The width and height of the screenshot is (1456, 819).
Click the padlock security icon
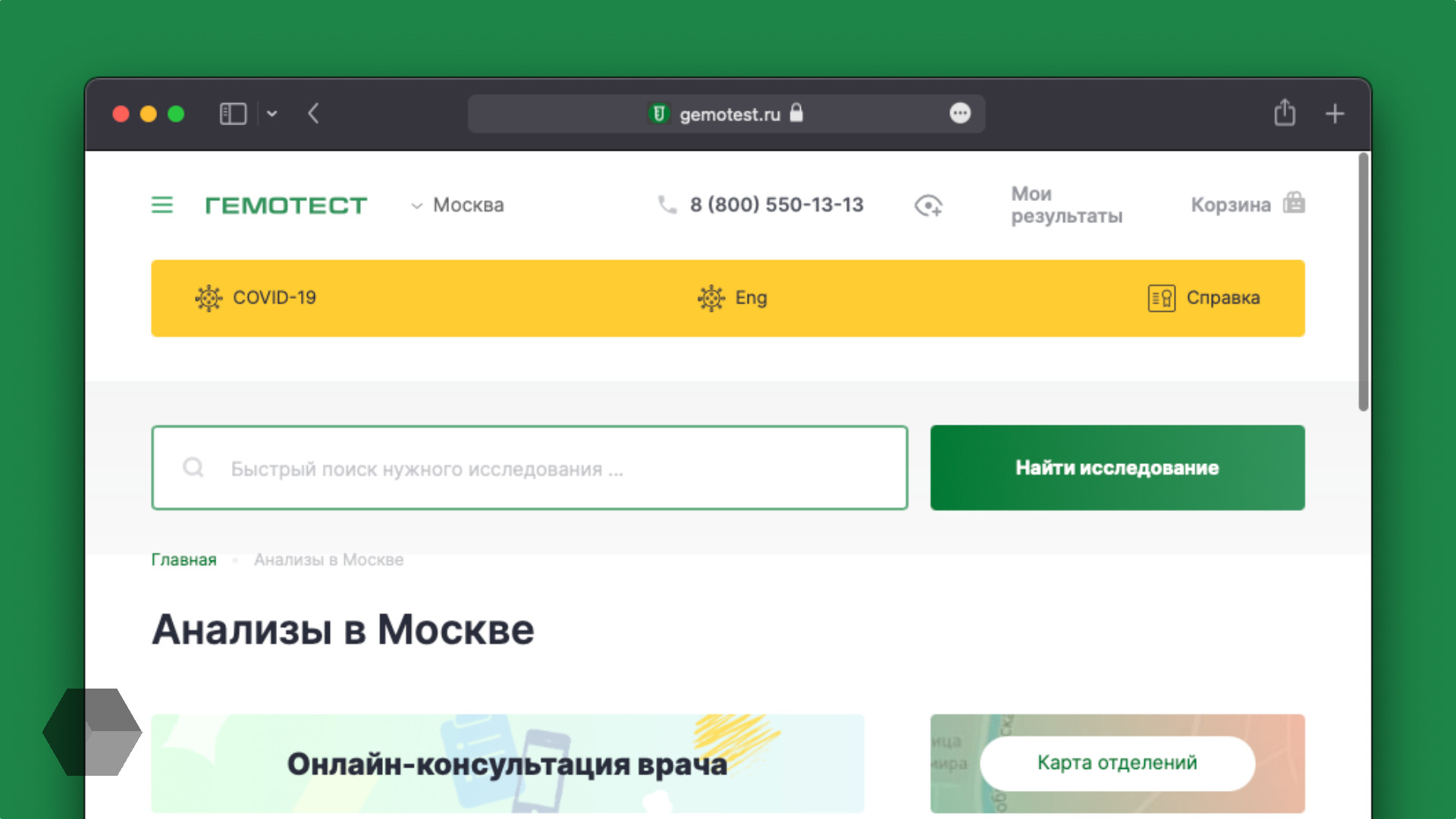795,113
